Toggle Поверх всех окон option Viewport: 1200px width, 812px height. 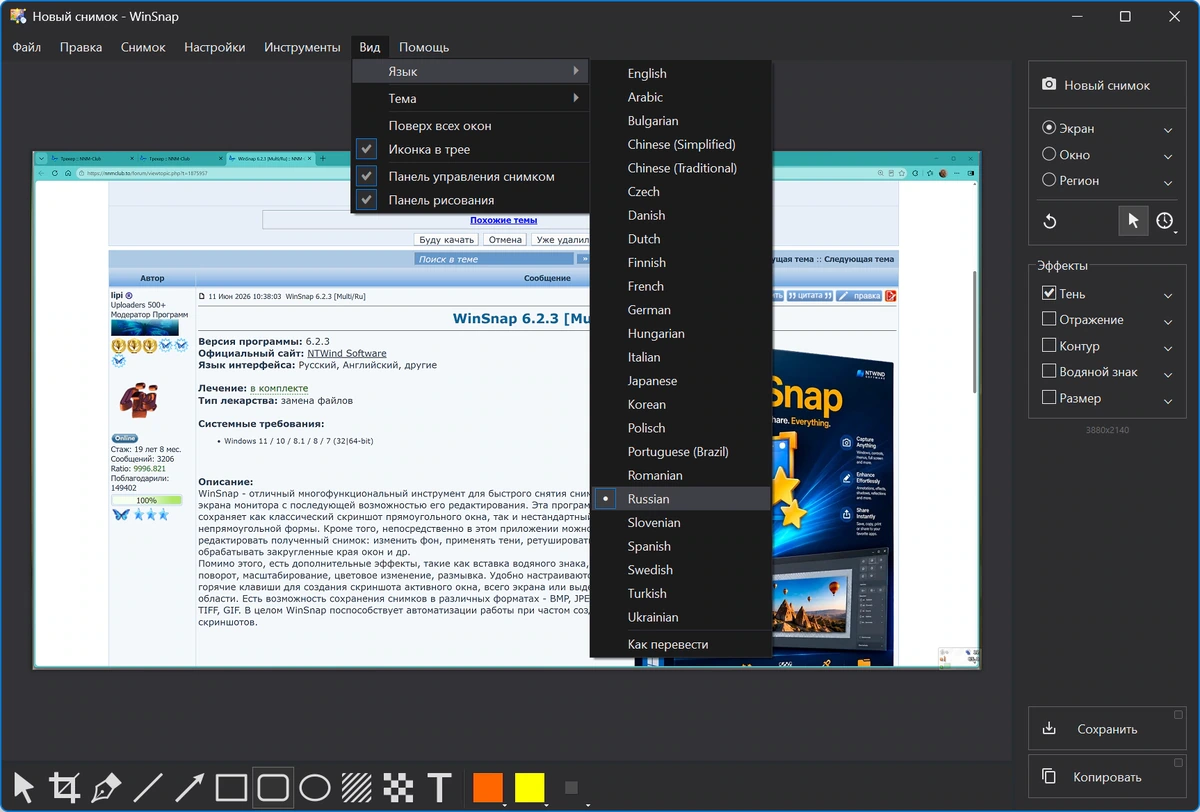point(470,126)
